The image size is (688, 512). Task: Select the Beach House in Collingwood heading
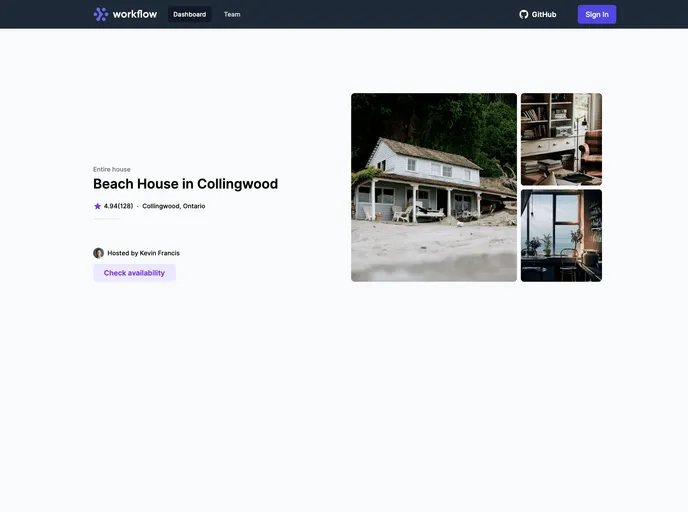point(185,184)
